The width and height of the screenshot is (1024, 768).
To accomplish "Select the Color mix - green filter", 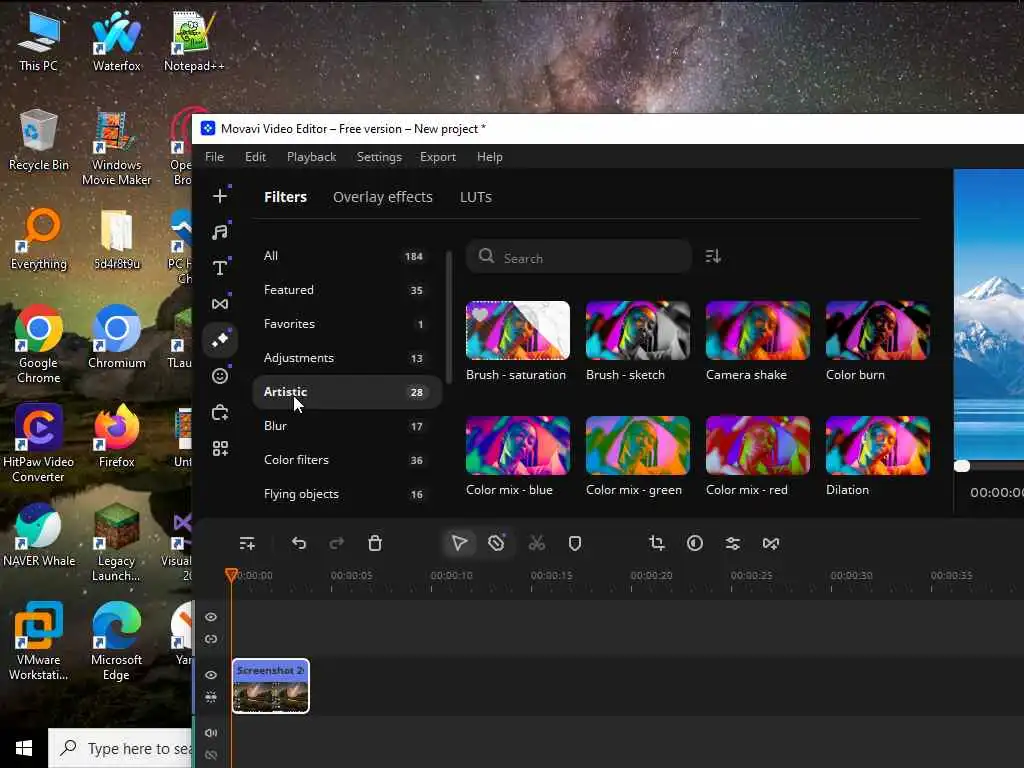I will (637, 445).
